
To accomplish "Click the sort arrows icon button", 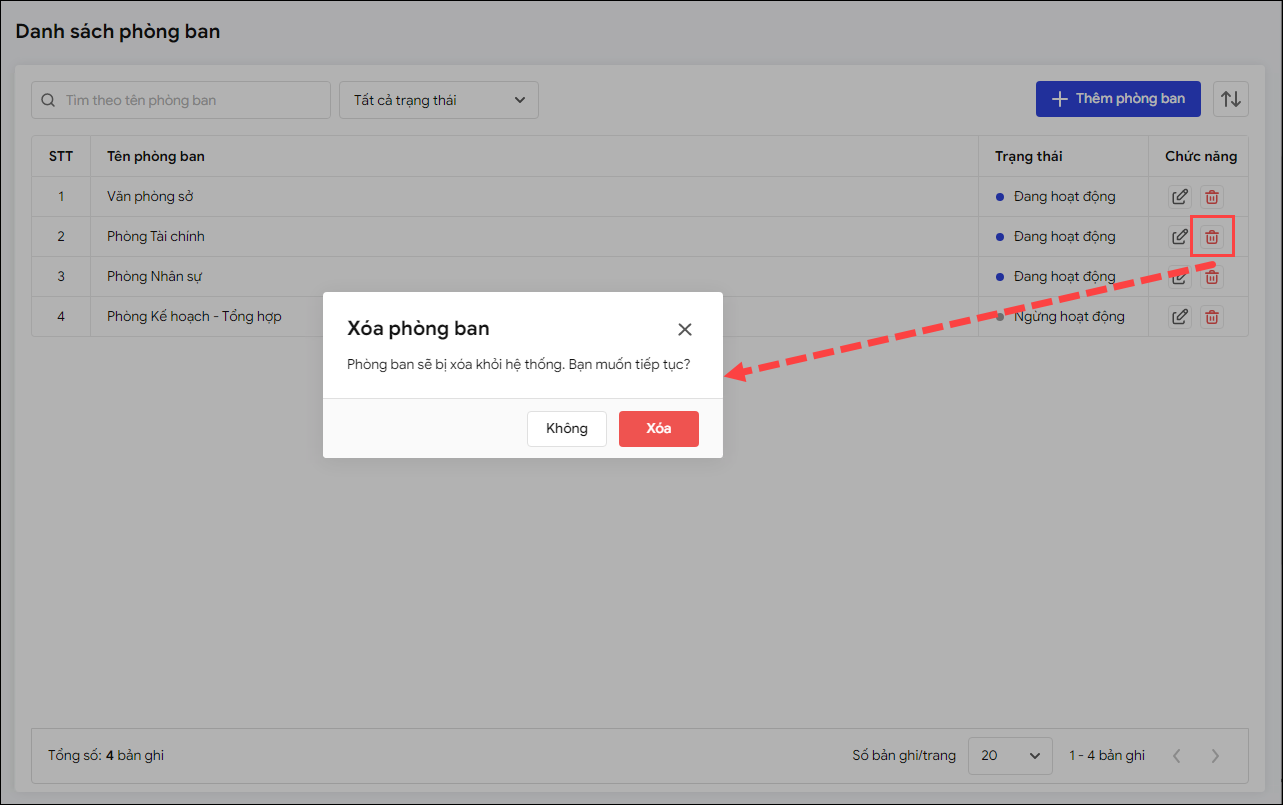I will (x=1231, y=99).
